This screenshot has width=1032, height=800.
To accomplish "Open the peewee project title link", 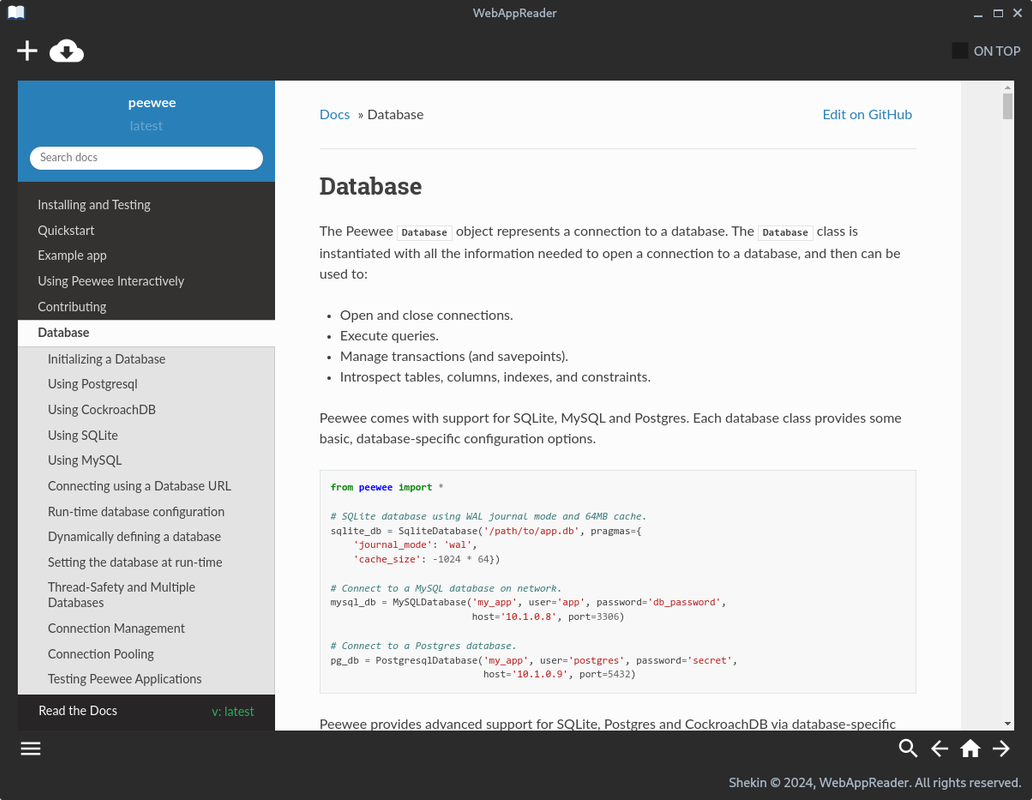I will click(152, 103).
